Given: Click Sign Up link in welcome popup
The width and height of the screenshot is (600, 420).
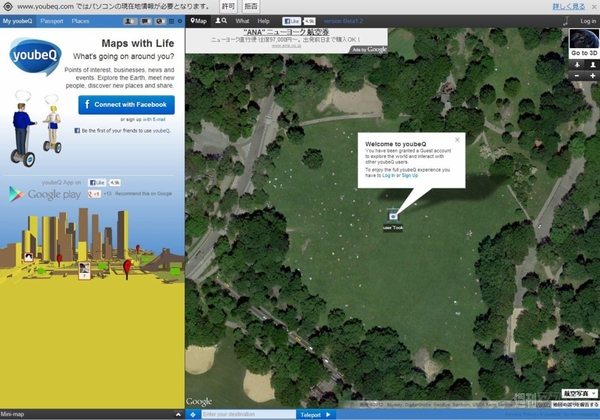Looking at the screenshot, I should (410, 175).
